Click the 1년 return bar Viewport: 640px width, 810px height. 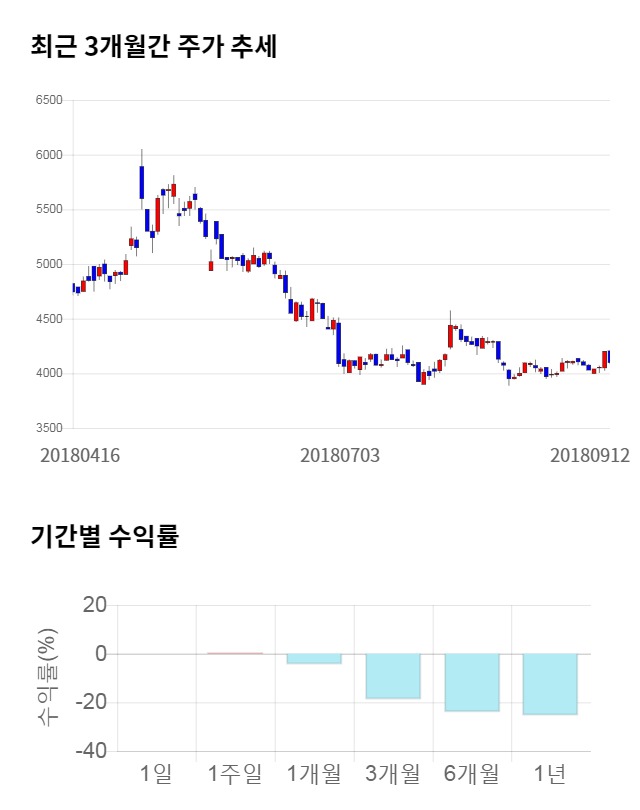[550, 684]
